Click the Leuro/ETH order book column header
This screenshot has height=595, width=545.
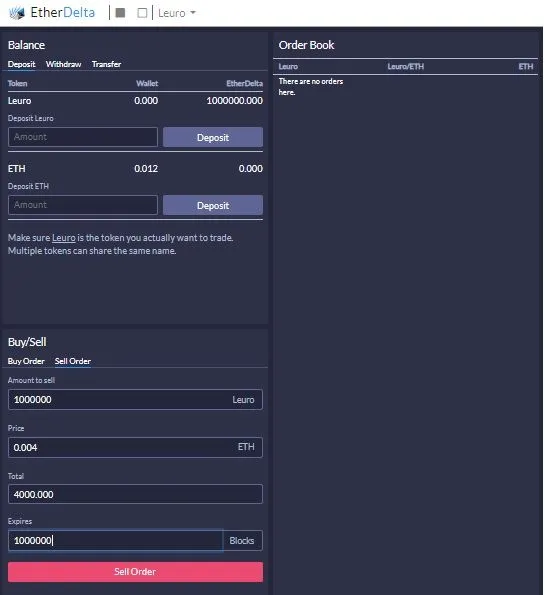click(x=405, y=67)
